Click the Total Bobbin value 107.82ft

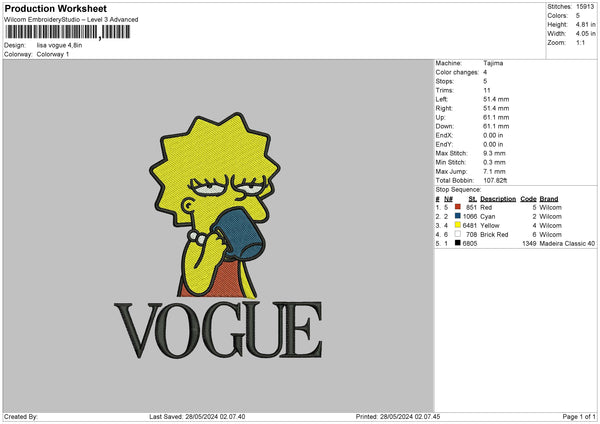[495, 180]
